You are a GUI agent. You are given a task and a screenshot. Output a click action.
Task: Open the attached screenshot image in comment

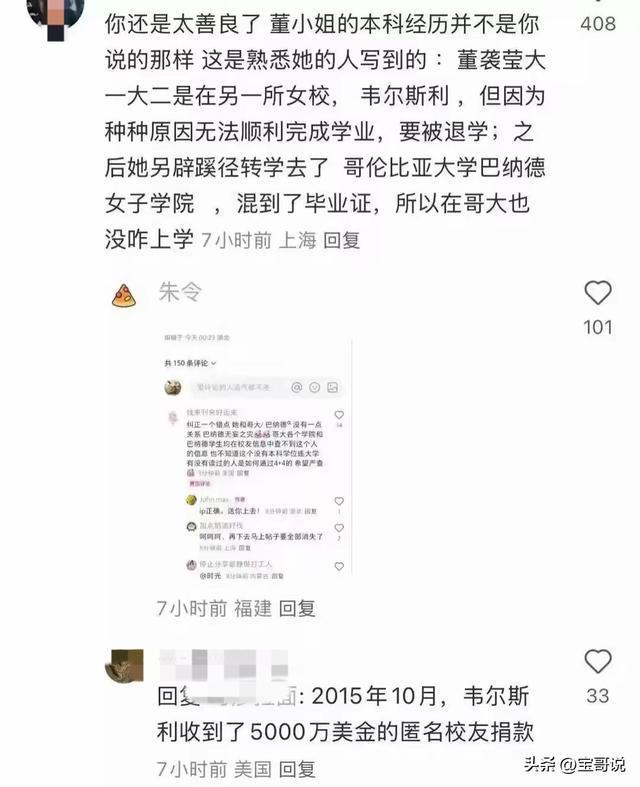(255, 456)
